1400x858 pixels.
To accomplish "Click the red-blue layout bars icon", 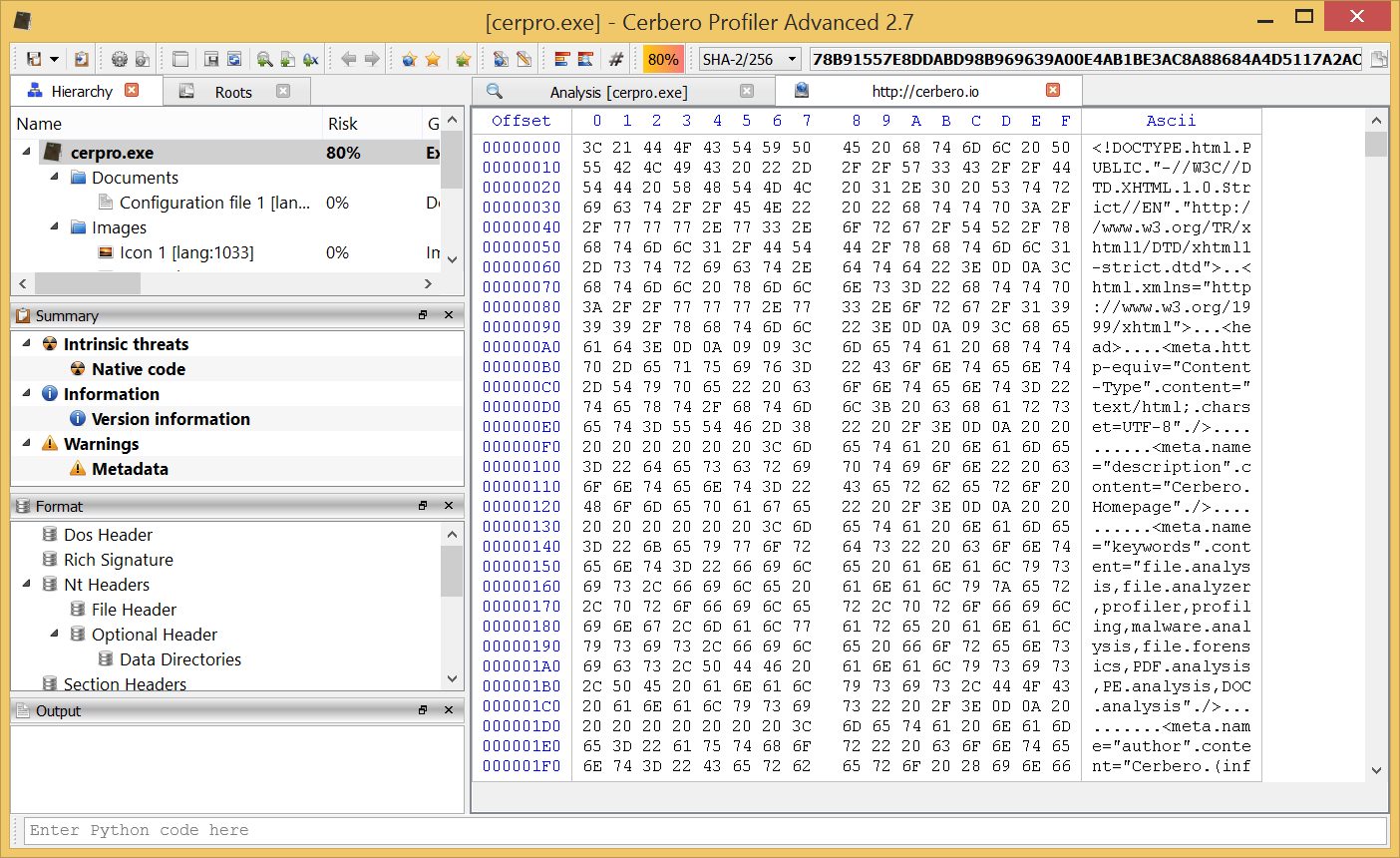I will tap(562, 59).
